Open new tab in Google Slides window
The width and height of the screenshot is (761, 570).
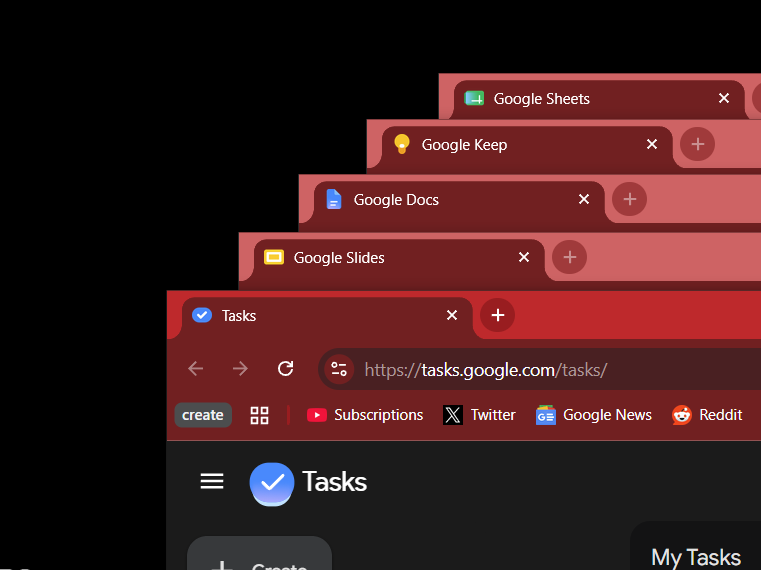click(x=569, y=257)
